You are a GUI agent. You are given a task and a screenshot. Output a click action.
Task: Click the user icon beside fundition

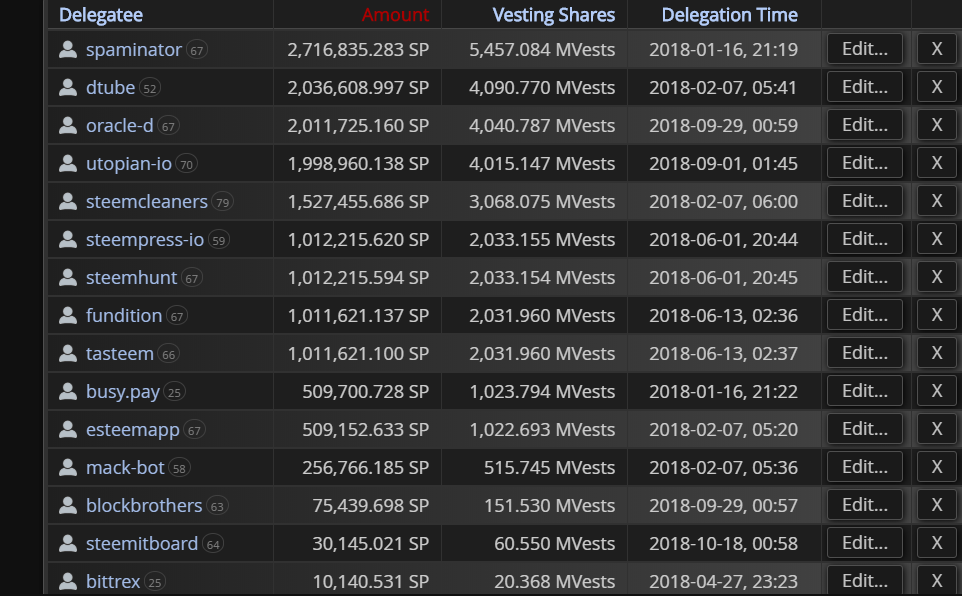tap(68, 315)
